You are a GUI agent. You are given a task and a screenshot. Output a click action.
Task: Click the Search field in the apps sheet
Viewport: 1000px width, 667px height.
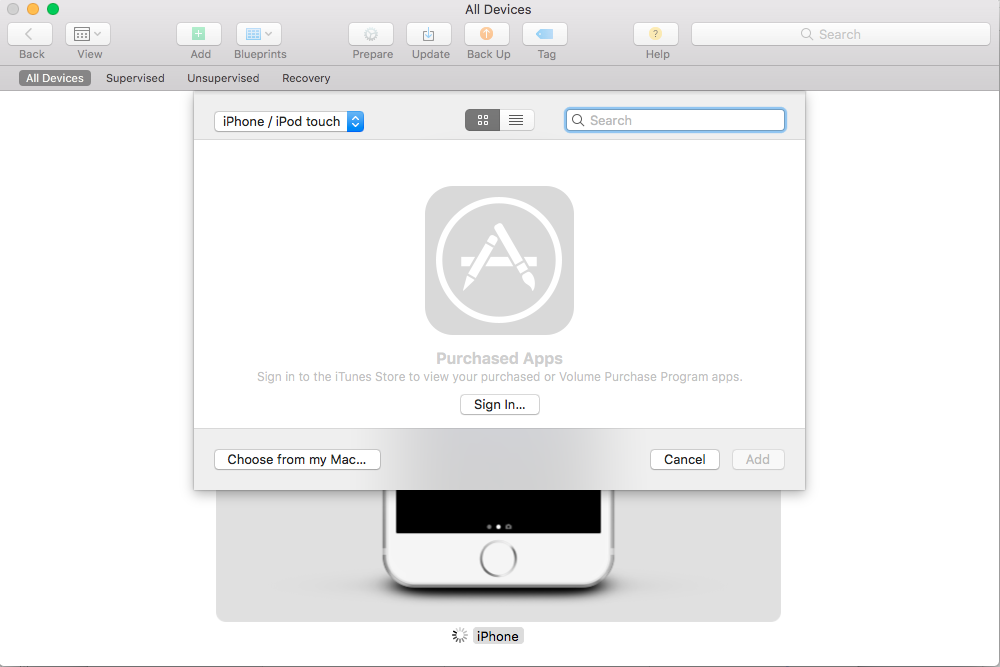tap(675, 120)
